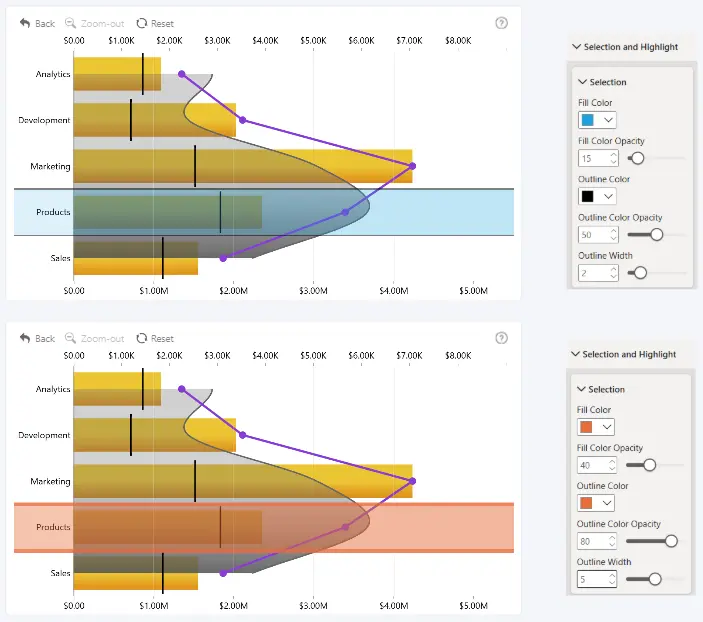Open black Outline Color dropdown

pos(597,196)
